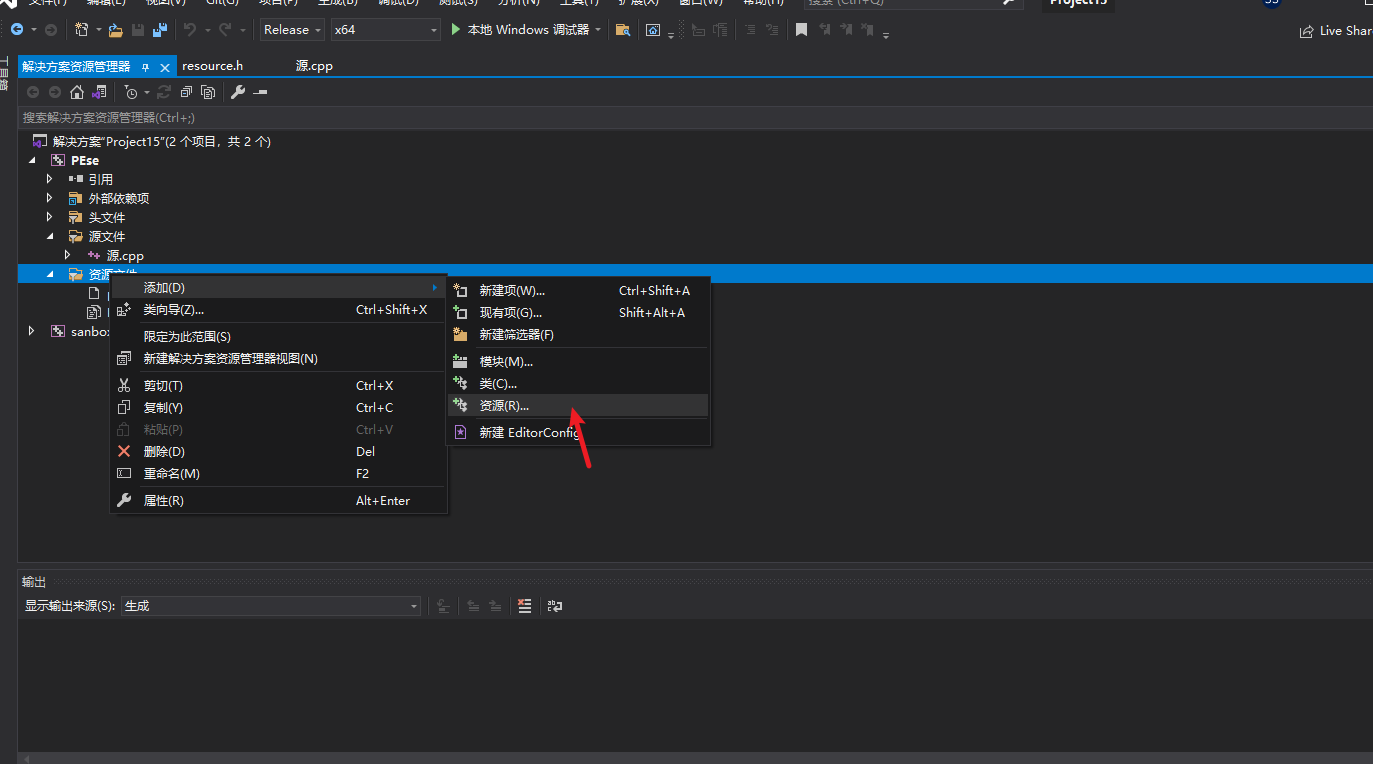
Task: Click 新建解决方案资源管理器视图(N) menu entry
Action: coord(278,359)
